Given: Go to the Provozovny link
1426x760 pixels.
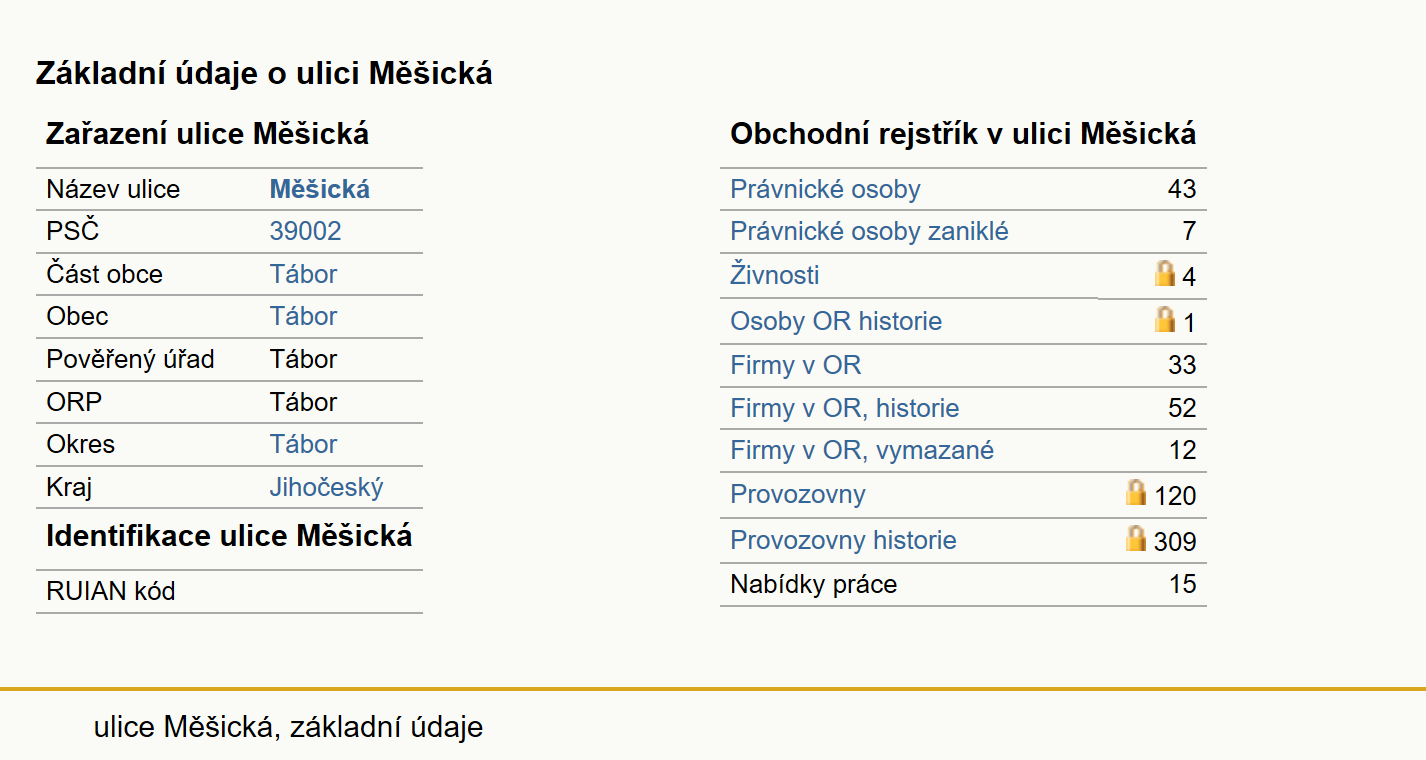Looking at the screenshot, I should tap(798, 494).
